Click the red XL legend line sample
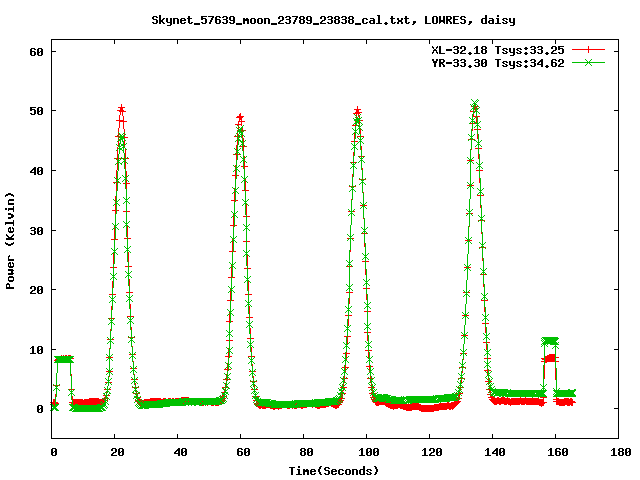The image size is (640, 480). [588, 50]
